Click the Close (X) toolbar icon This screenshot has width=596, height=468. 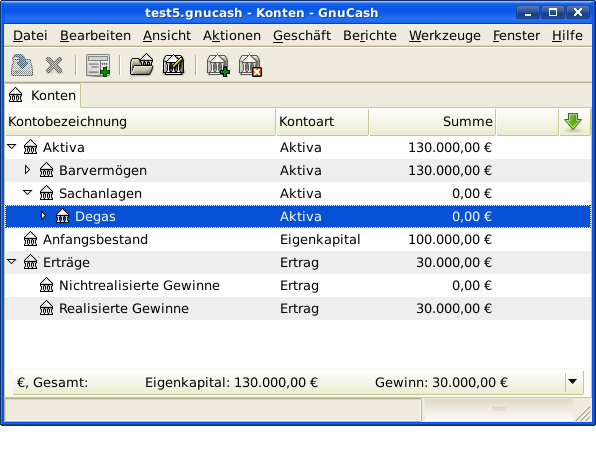[54, 65]
